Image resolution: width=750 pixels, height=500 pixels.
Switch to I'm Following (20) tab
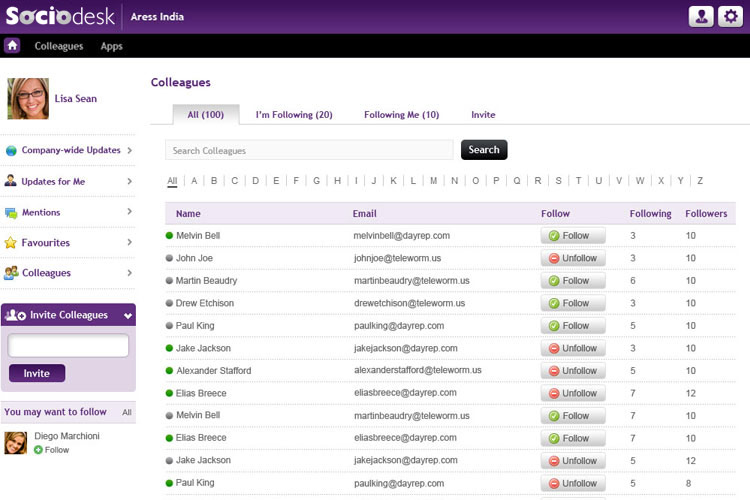pyautogui.click(x=294, y=115)
